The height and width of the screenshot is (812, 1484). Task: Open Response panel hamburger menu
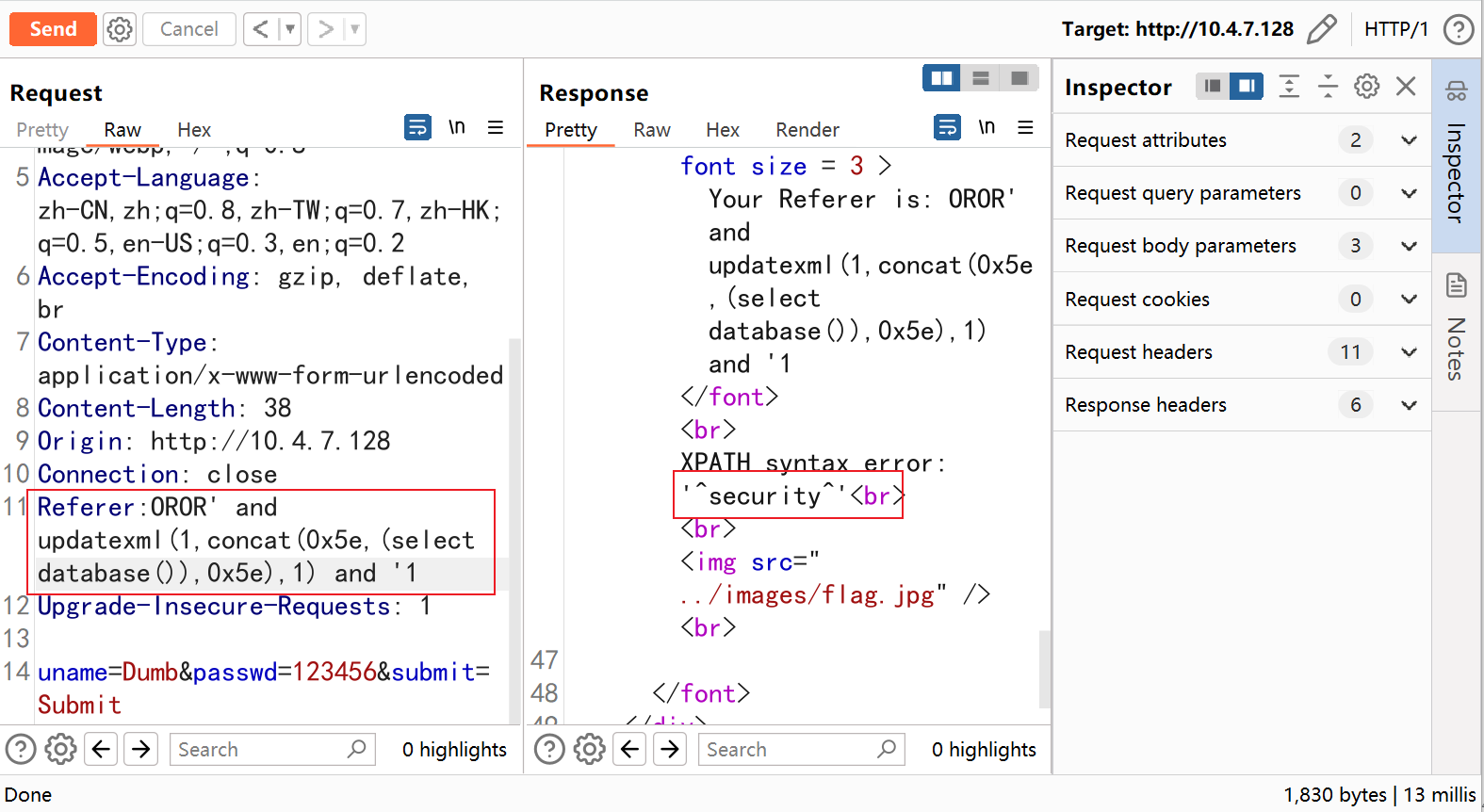click(1026, 127)
